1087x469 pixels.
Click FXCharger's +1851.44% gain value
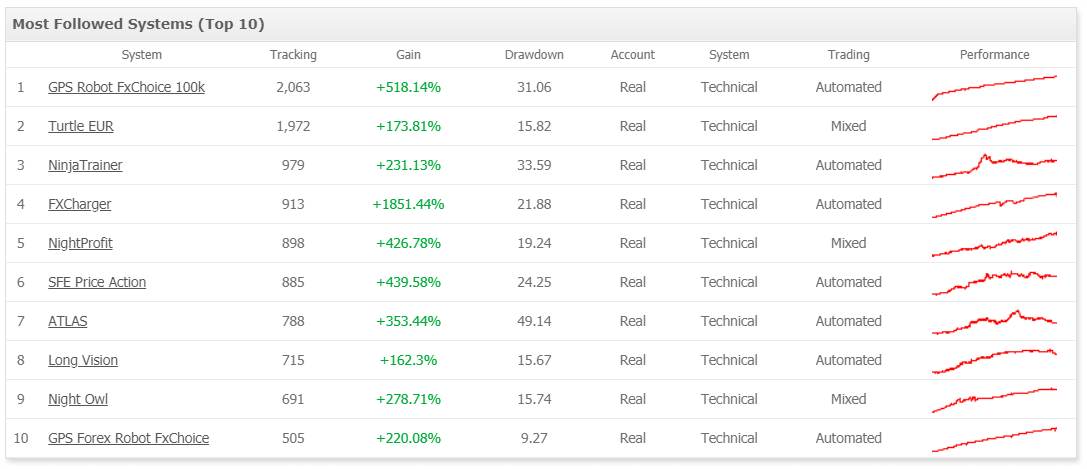coord(408,204)
